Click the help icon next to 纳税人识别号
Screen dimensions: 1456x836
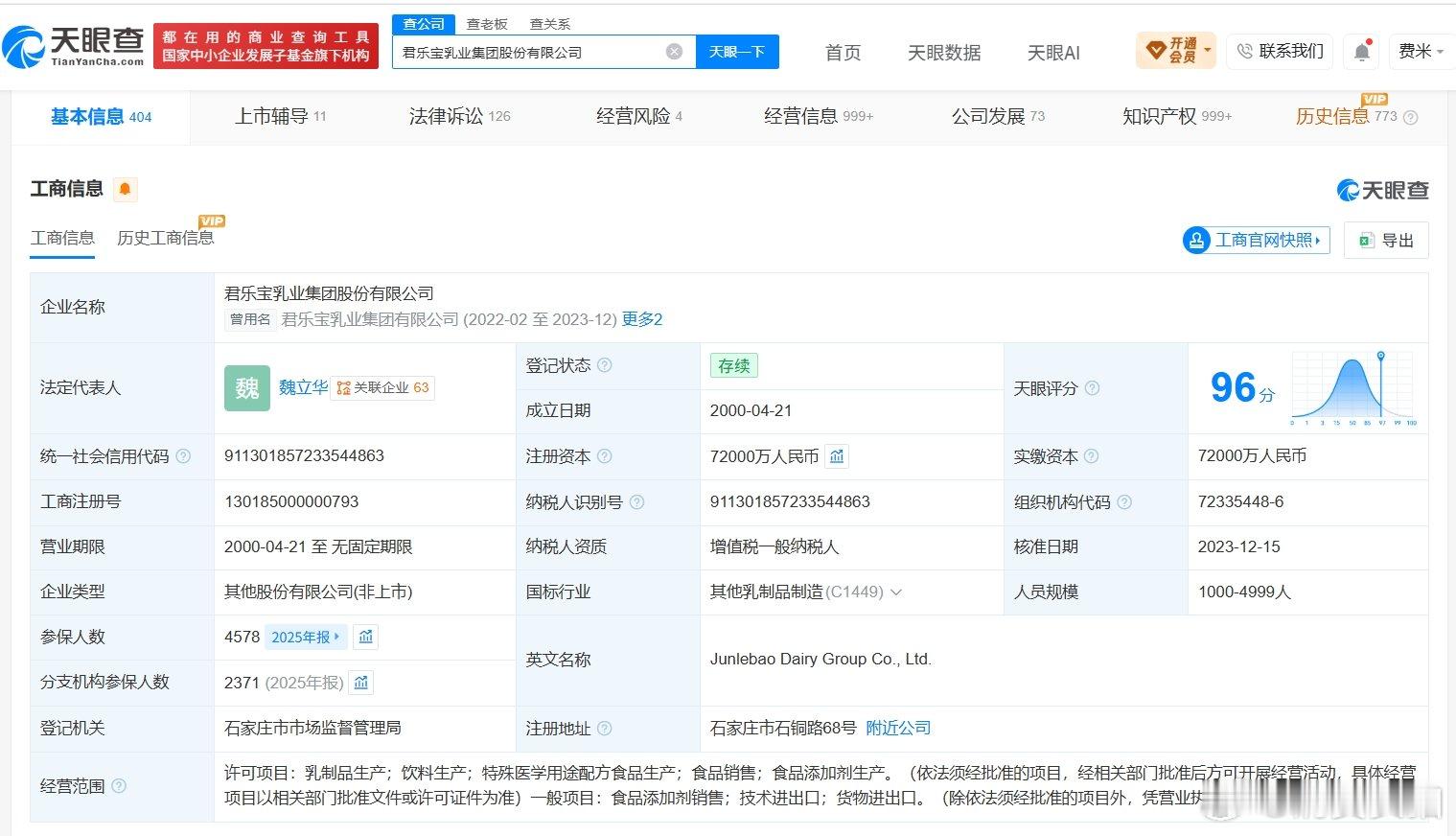coord(636,501)
